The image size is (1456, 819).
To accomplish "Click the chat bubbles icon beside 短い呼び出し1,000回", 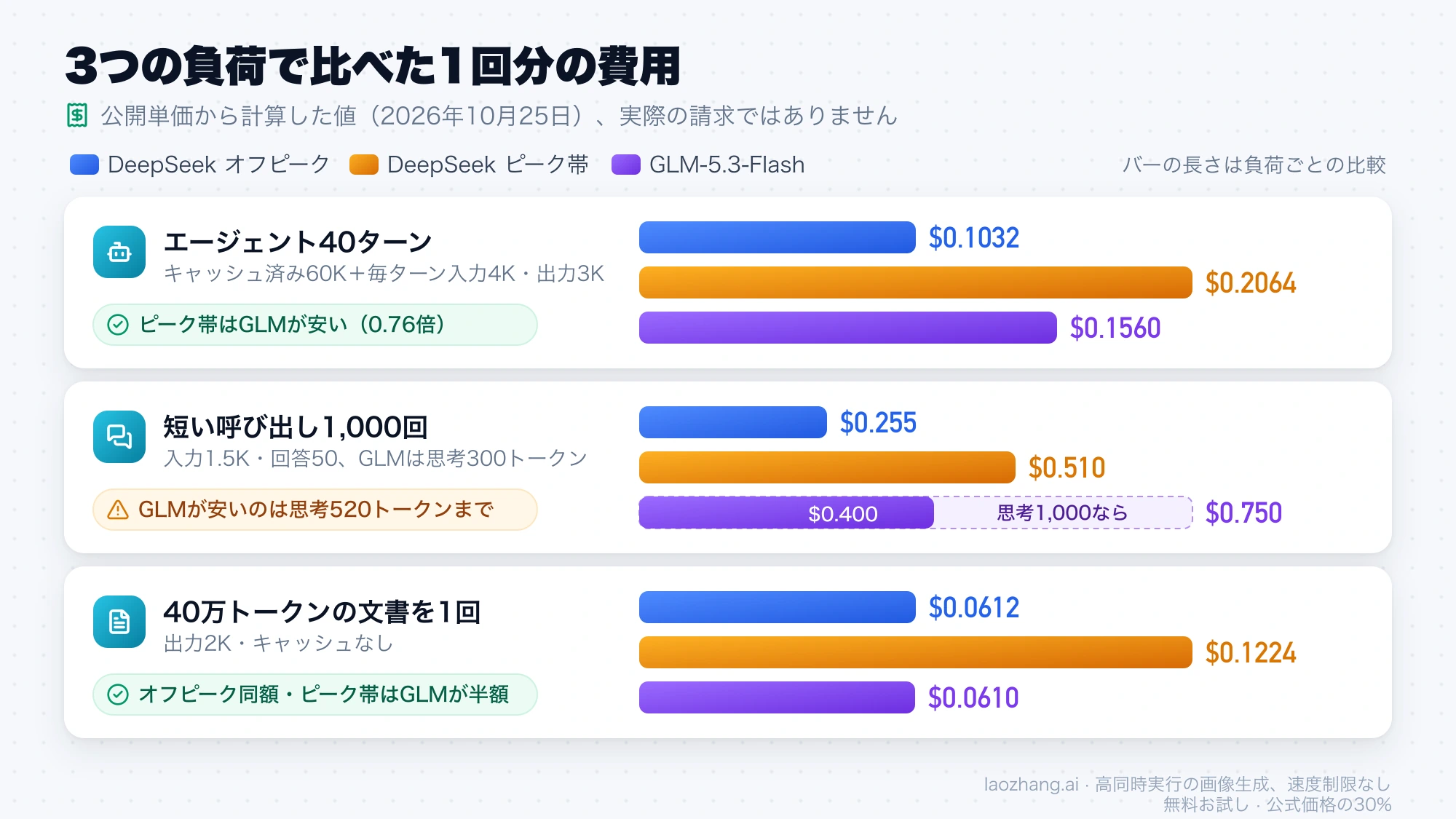I will coord(119,437).
